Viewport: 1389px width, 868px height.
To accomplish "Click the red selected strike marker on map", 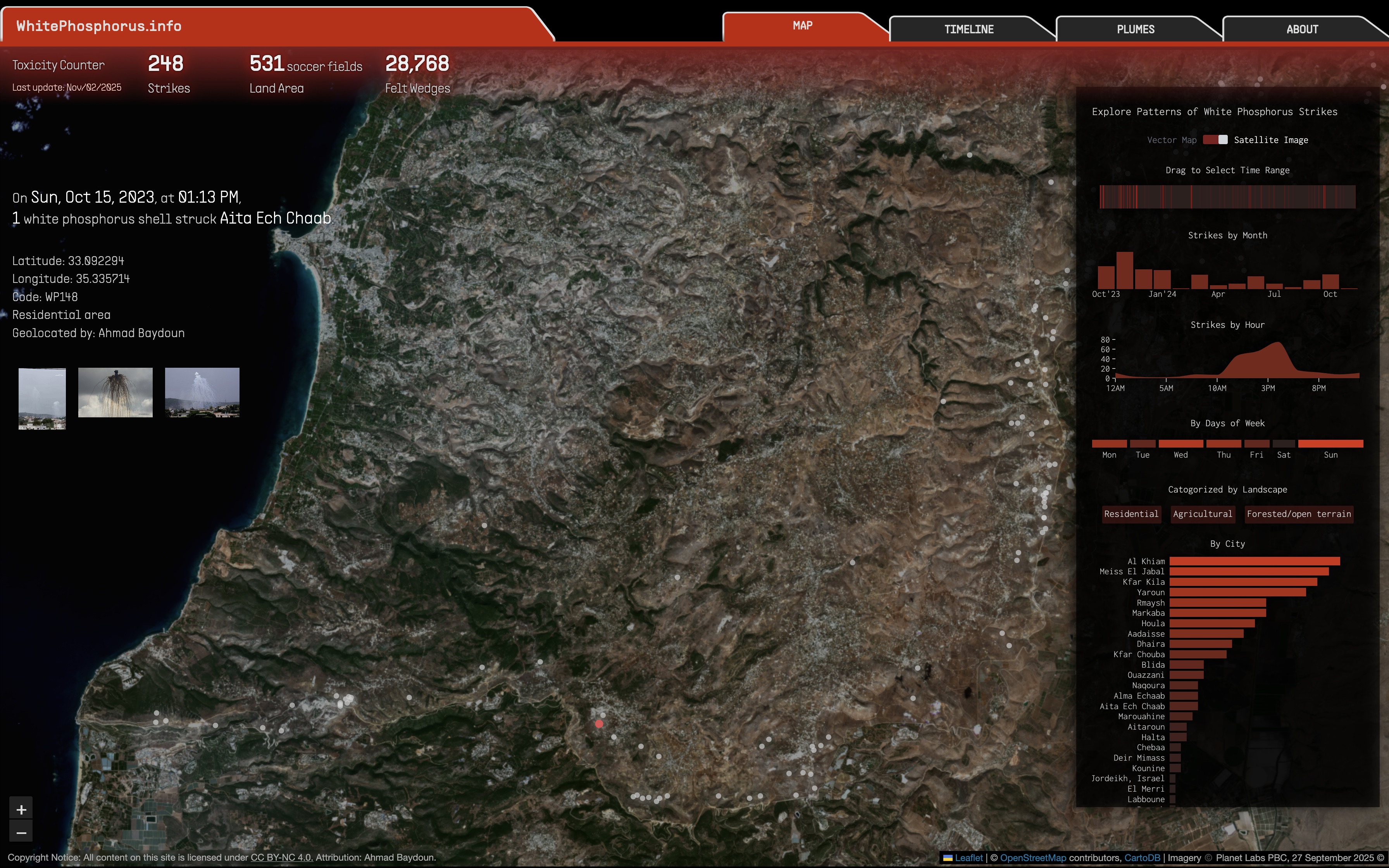I will point(599,724).
